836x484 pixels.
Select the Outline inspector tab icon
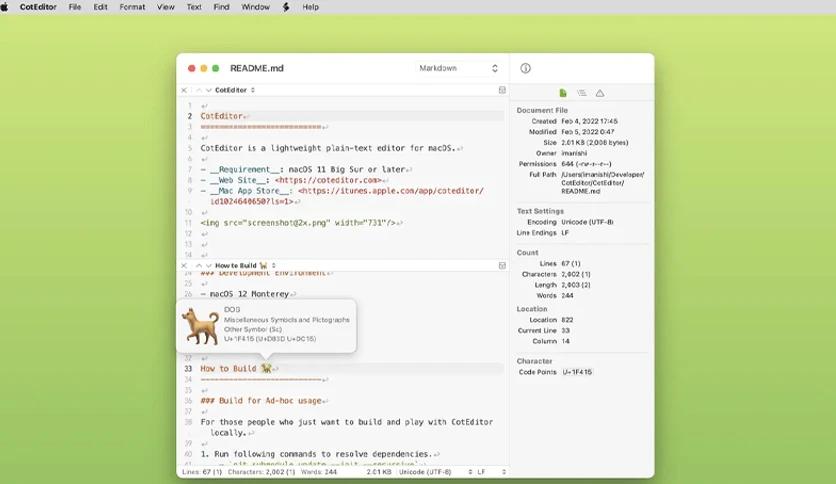[582, 93]
